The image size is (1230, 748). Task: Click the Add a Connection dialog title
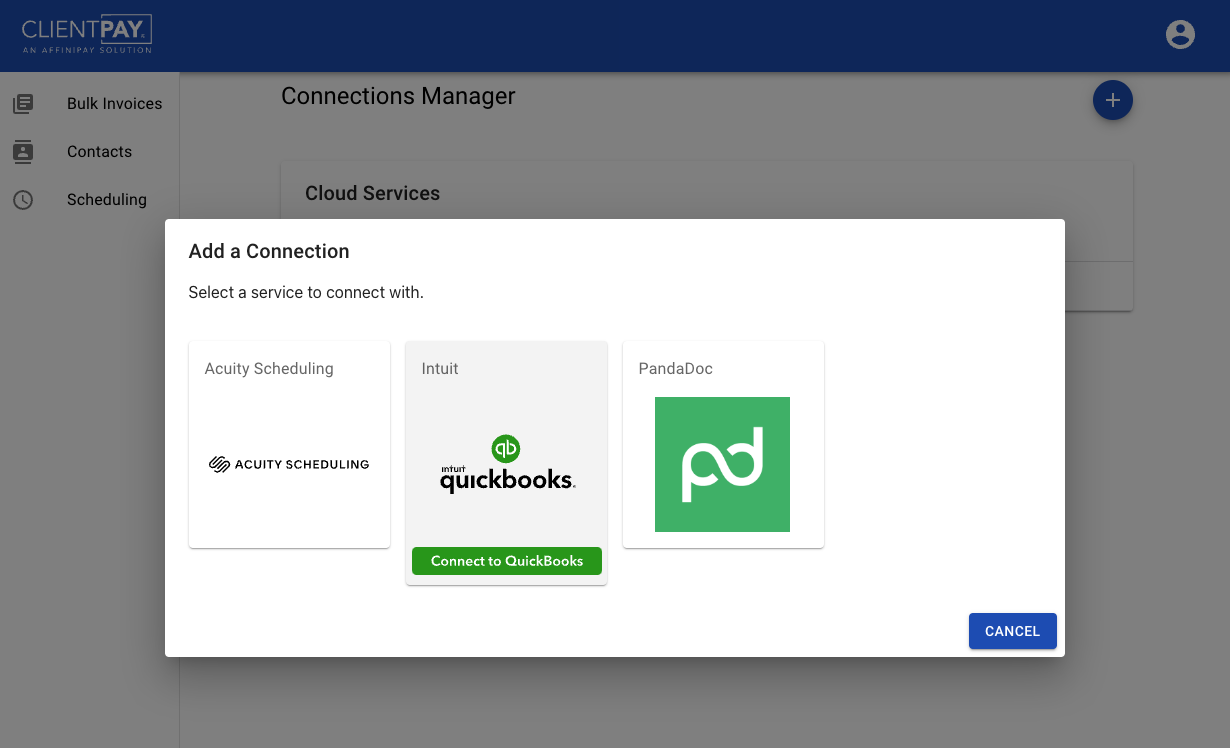pyautogui.click(x=269, y=251)
